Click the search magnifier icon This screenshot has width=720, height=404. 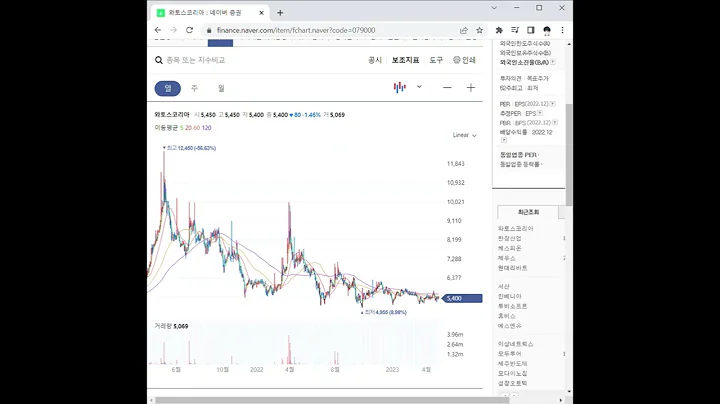pos(159,60)
